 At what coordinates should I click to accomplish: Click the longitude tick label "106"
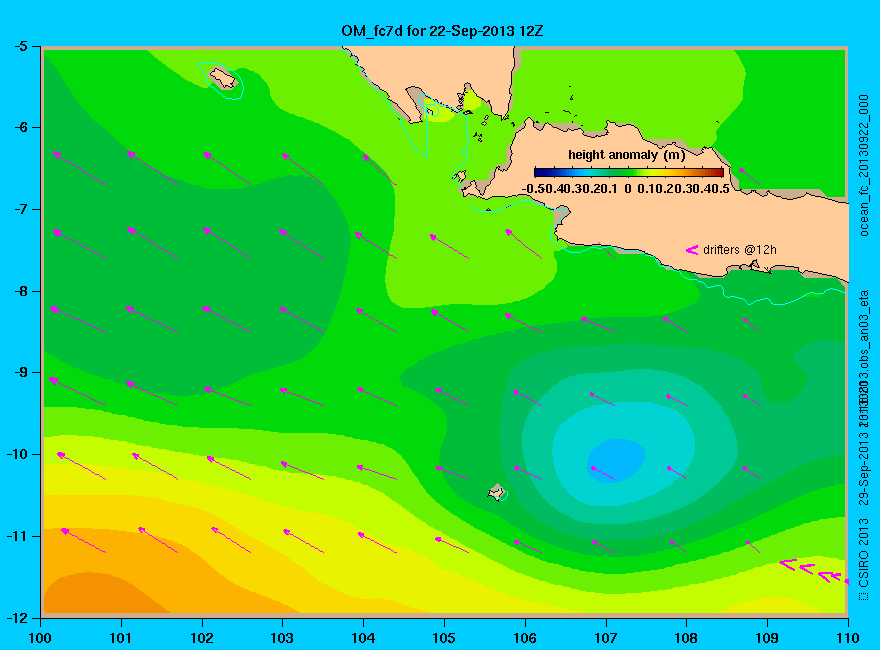click(525, 638)
